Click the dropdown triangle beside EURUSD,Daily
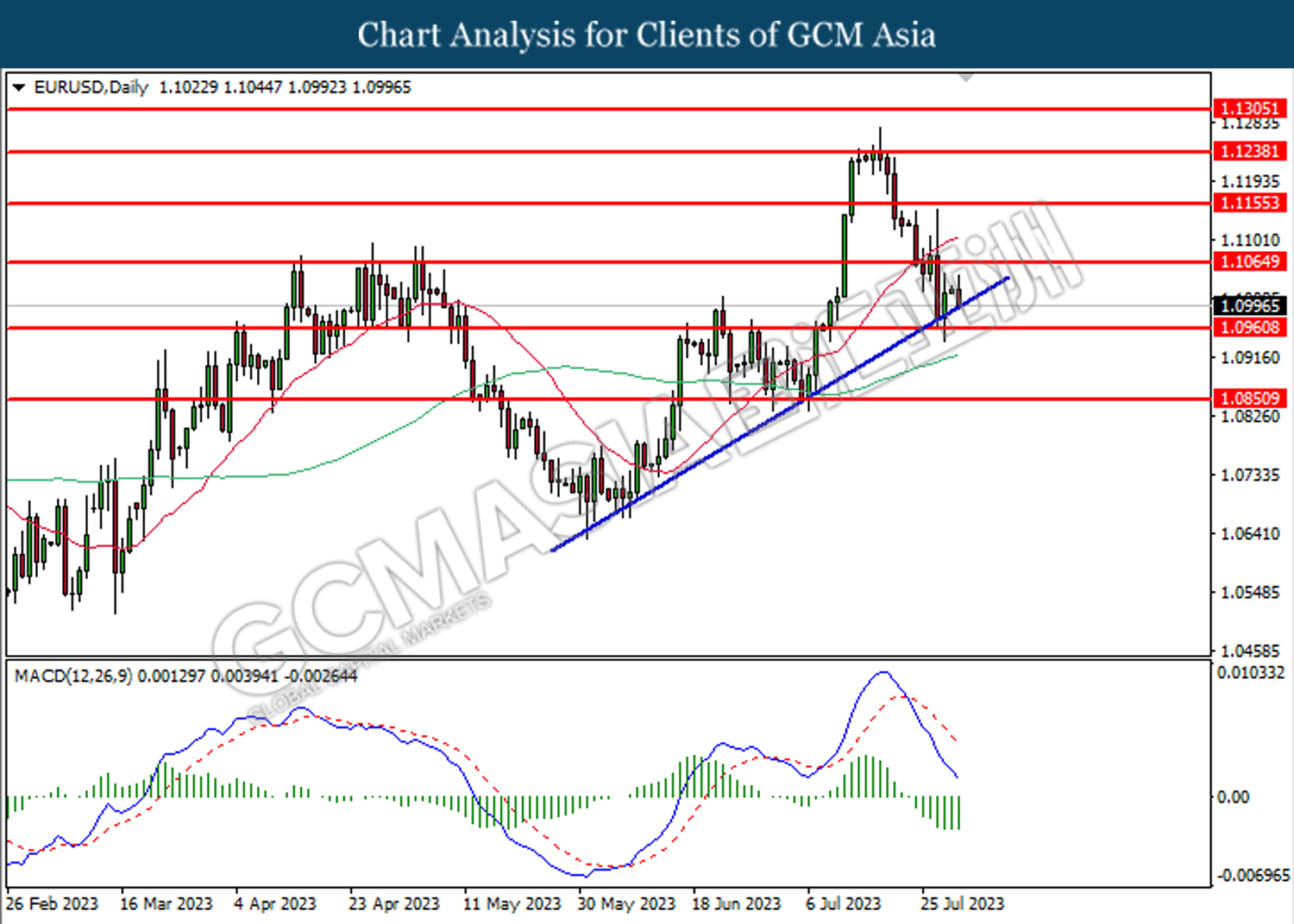 pos(18,87)
